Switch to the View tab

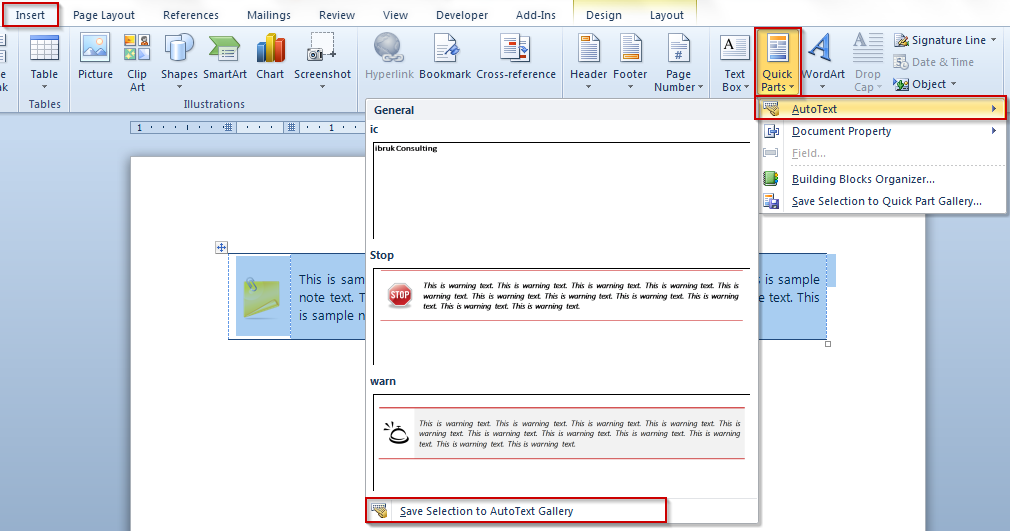(x=395, y=15)
